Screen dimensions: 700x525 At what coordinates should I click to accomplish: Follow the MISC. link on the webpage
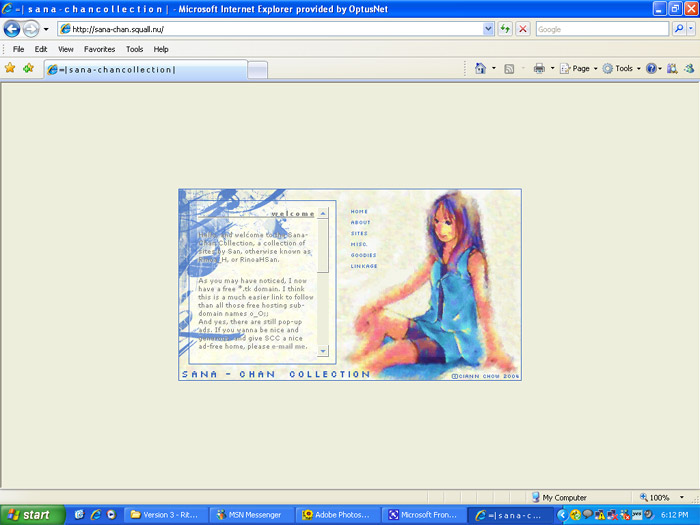click(x=359, y=244)
